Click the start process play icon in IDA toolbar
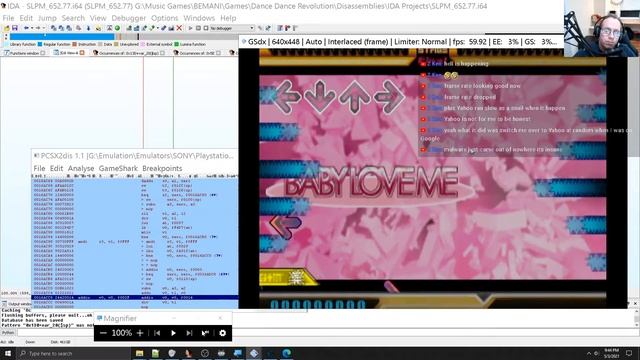 [190, 28]
